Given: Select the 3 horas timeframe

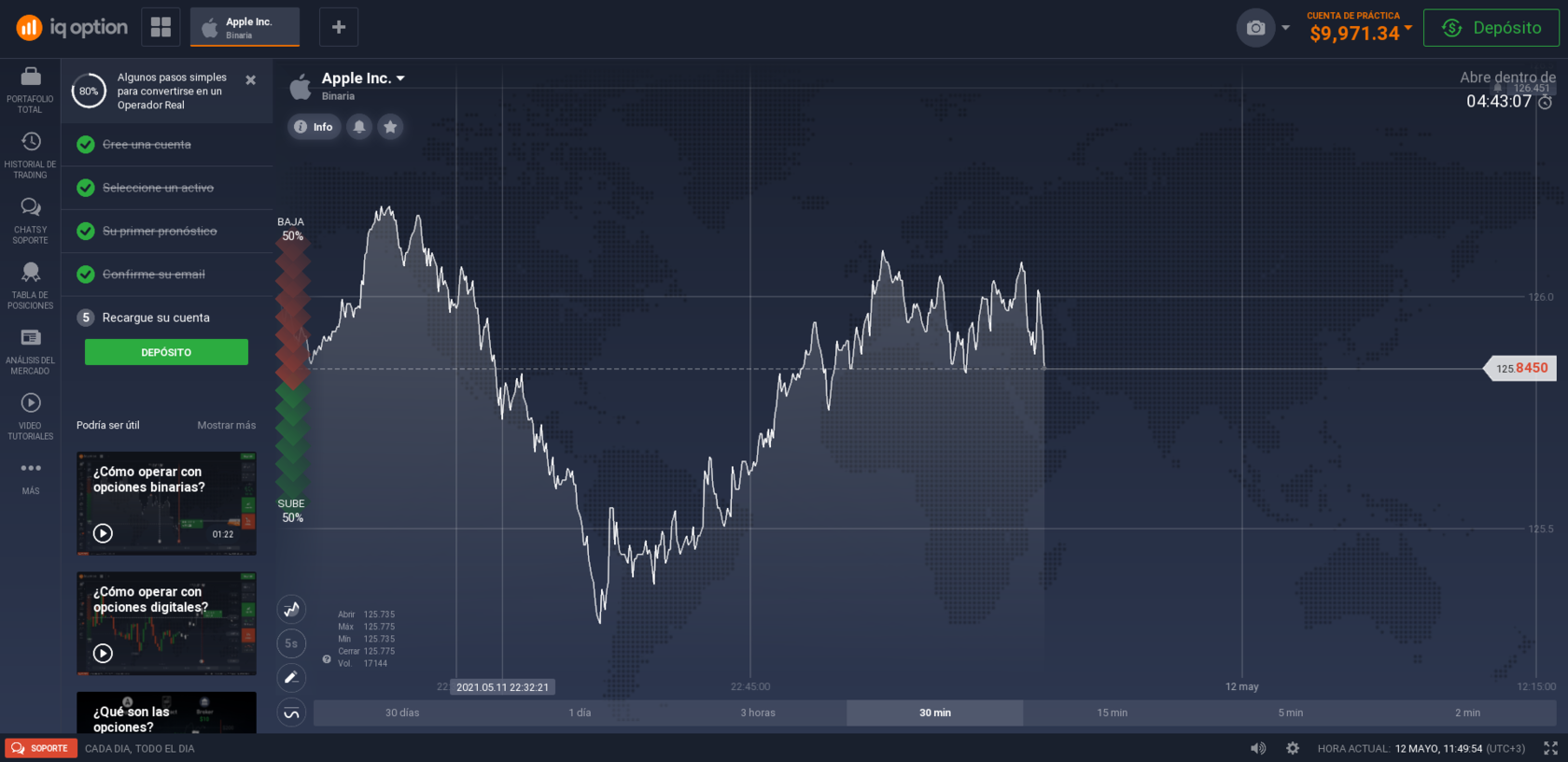Looking at the screenshot, I should pyautogui.click(x=758, y=713).
